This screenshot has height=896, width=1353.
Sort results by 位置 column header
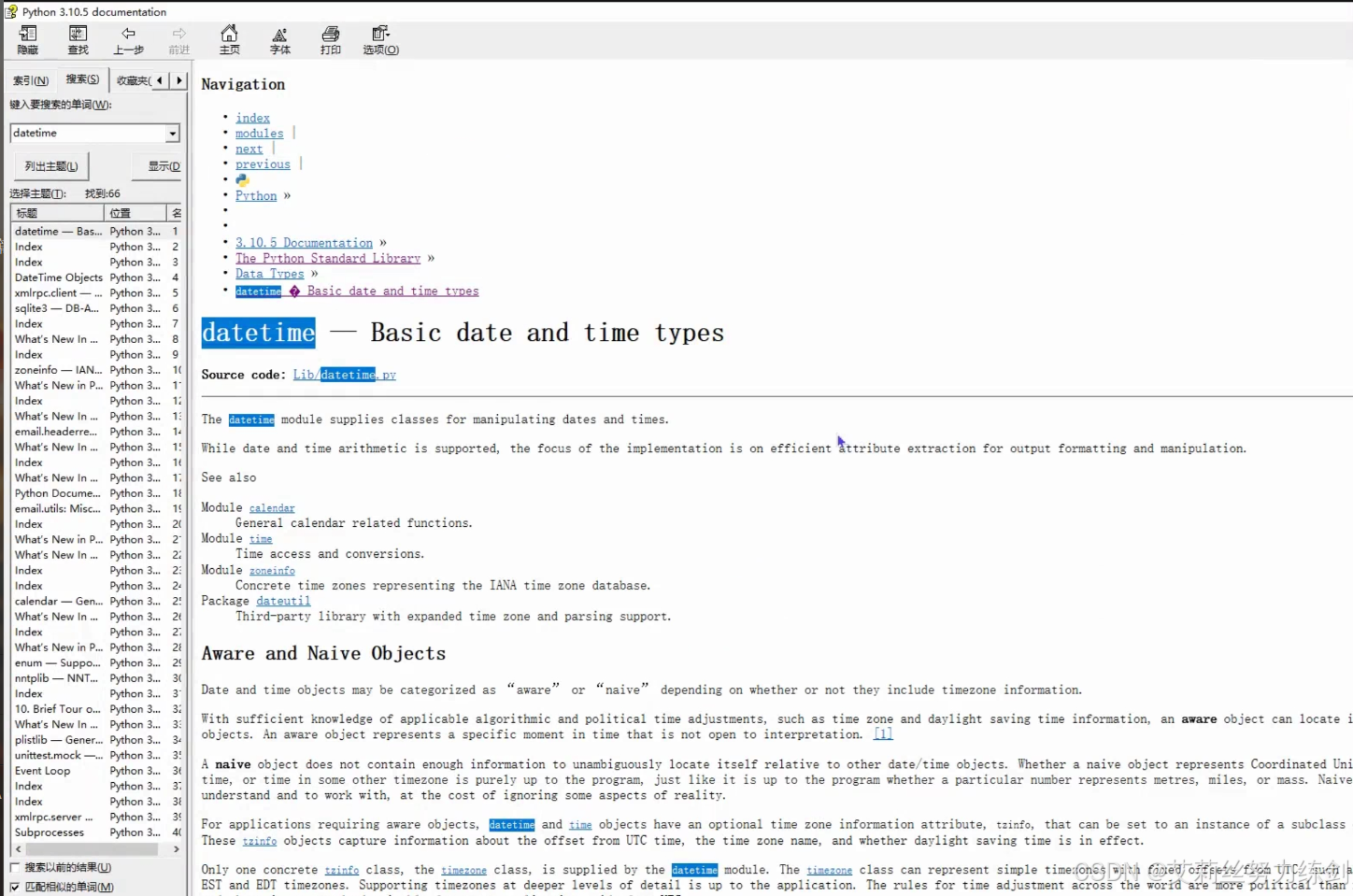(135, 213)
